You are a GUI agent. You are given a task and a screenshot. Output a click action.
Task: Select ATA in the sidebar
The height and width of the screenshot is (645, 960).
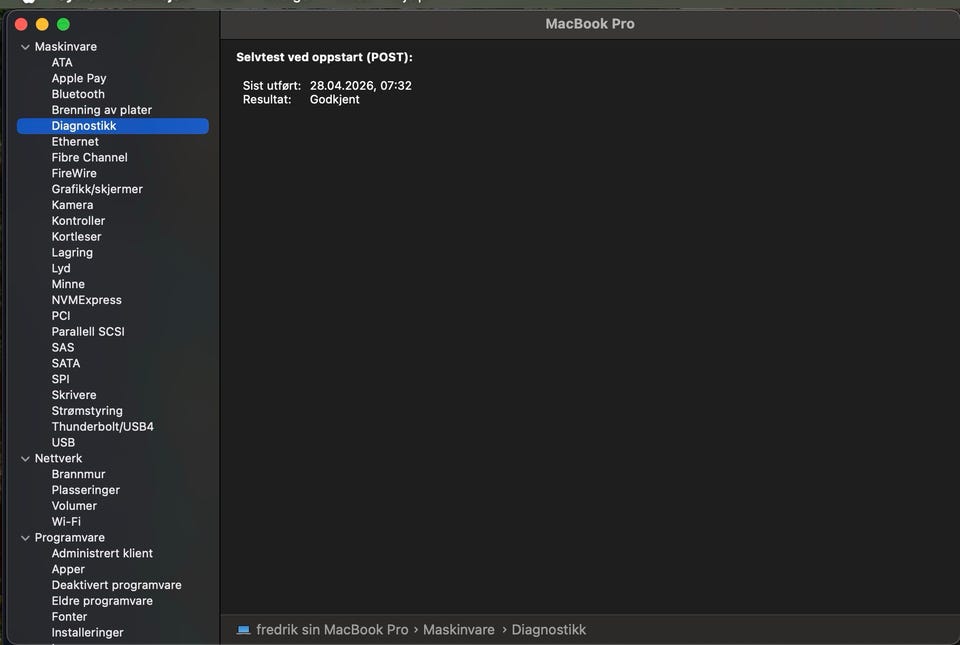pyautogui.click(x=62, y=62)
